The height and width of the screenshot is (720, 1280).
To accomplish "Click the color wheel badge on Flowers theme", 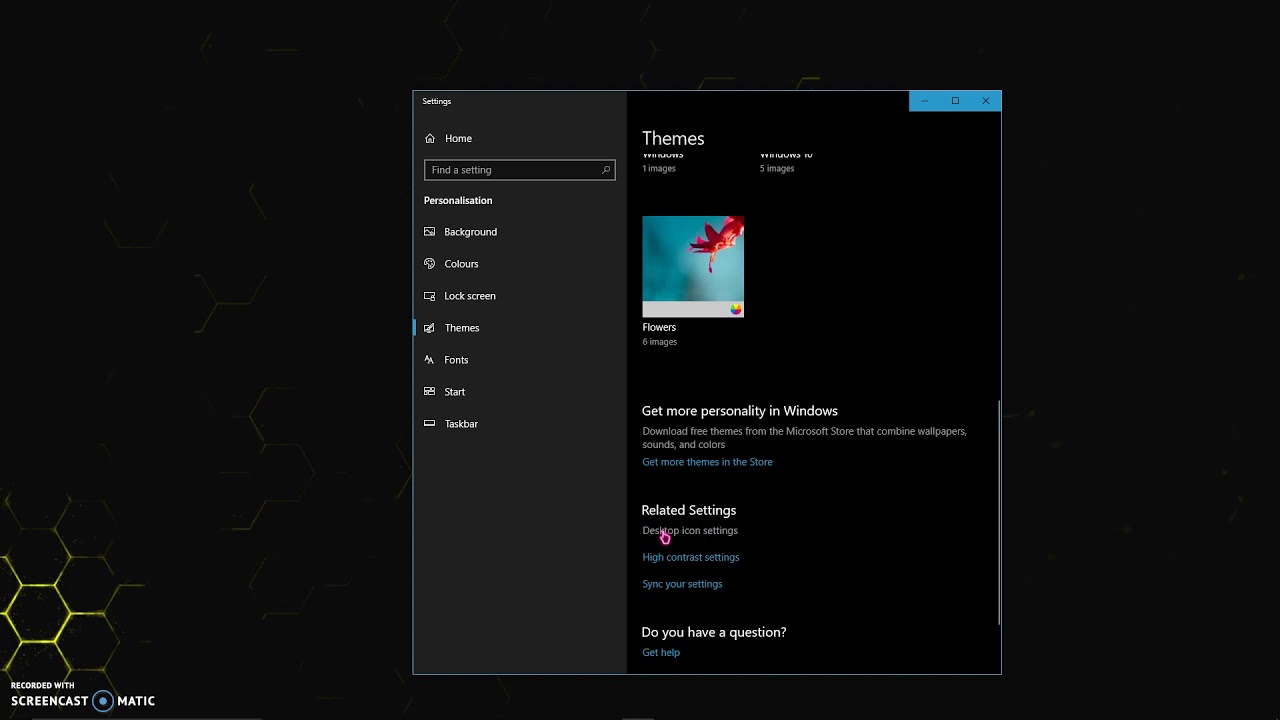I will (x=736, y=309).
